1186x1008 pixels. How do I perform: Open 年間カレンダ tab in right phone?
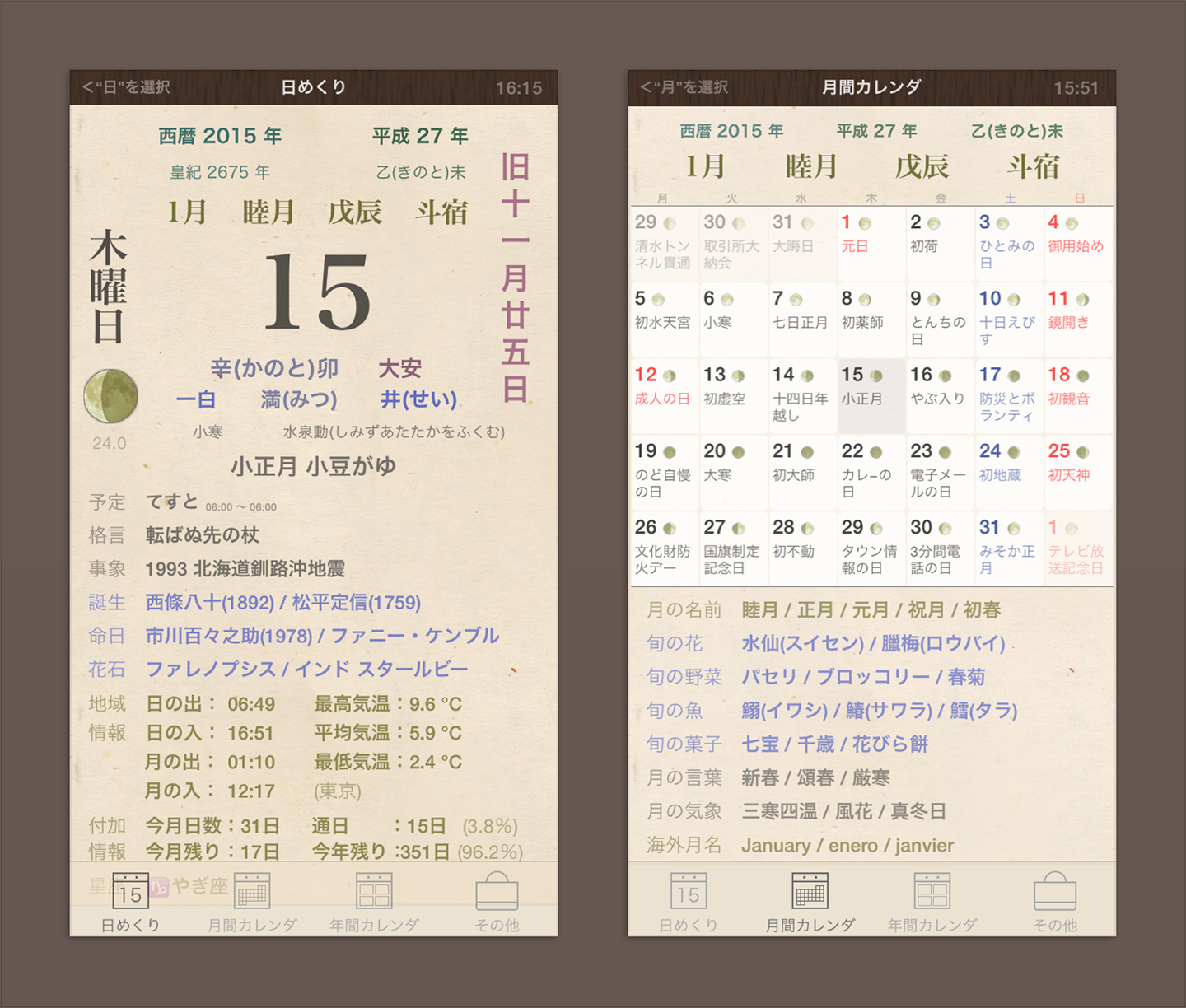932,901
